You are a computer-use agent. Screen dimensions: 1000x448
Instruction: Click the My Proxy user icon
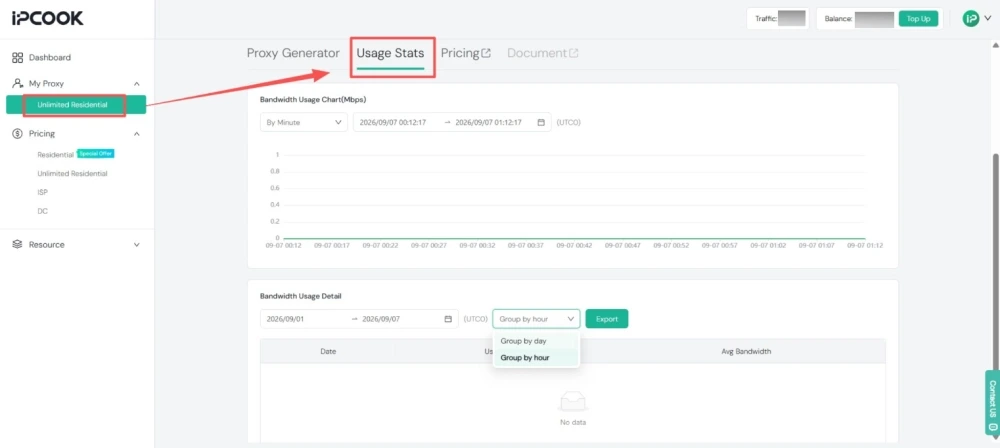pyautogui.click(x=18, y=84)
